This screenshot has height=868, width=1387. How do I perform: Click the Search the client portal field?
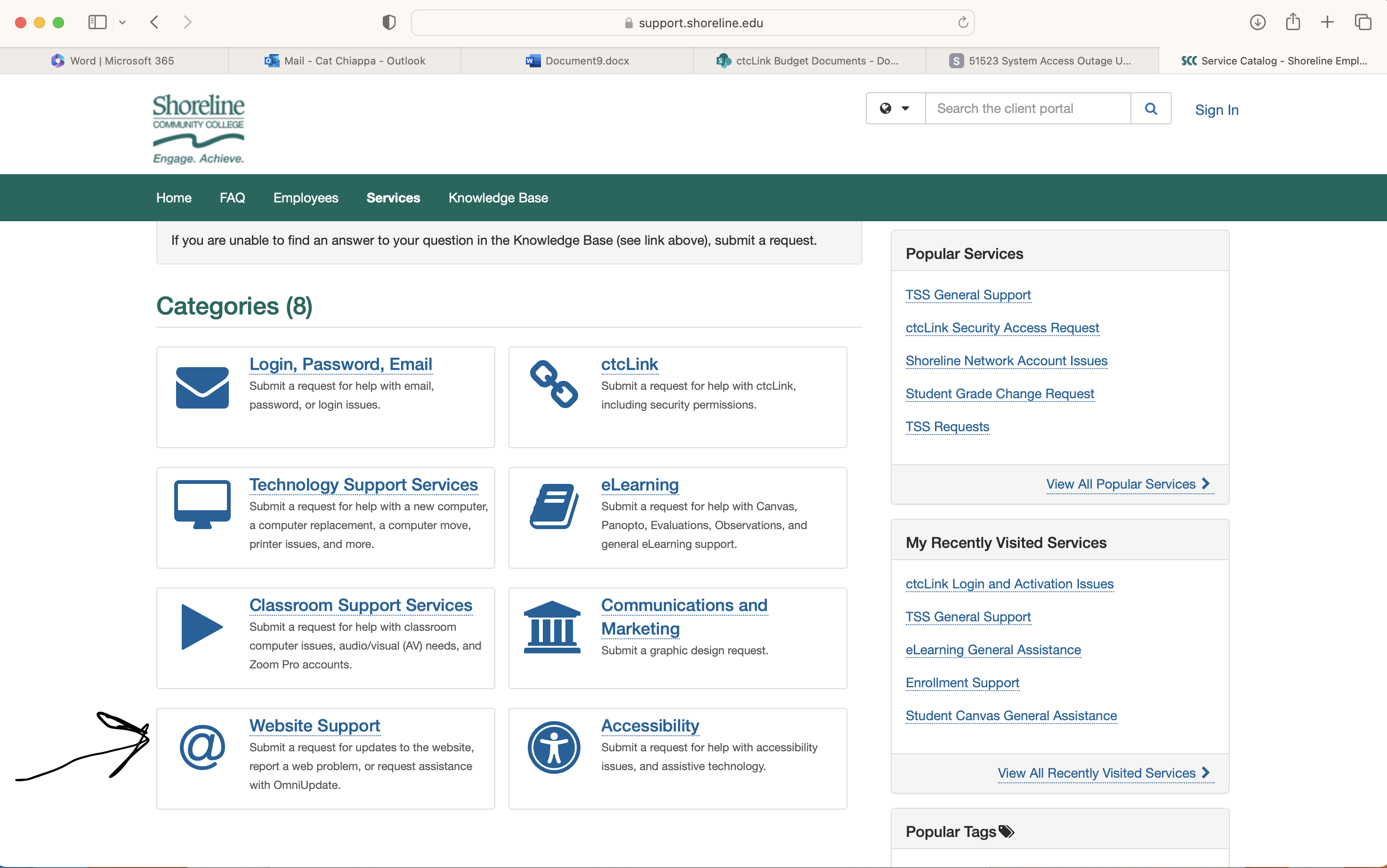coord(1027,108)
